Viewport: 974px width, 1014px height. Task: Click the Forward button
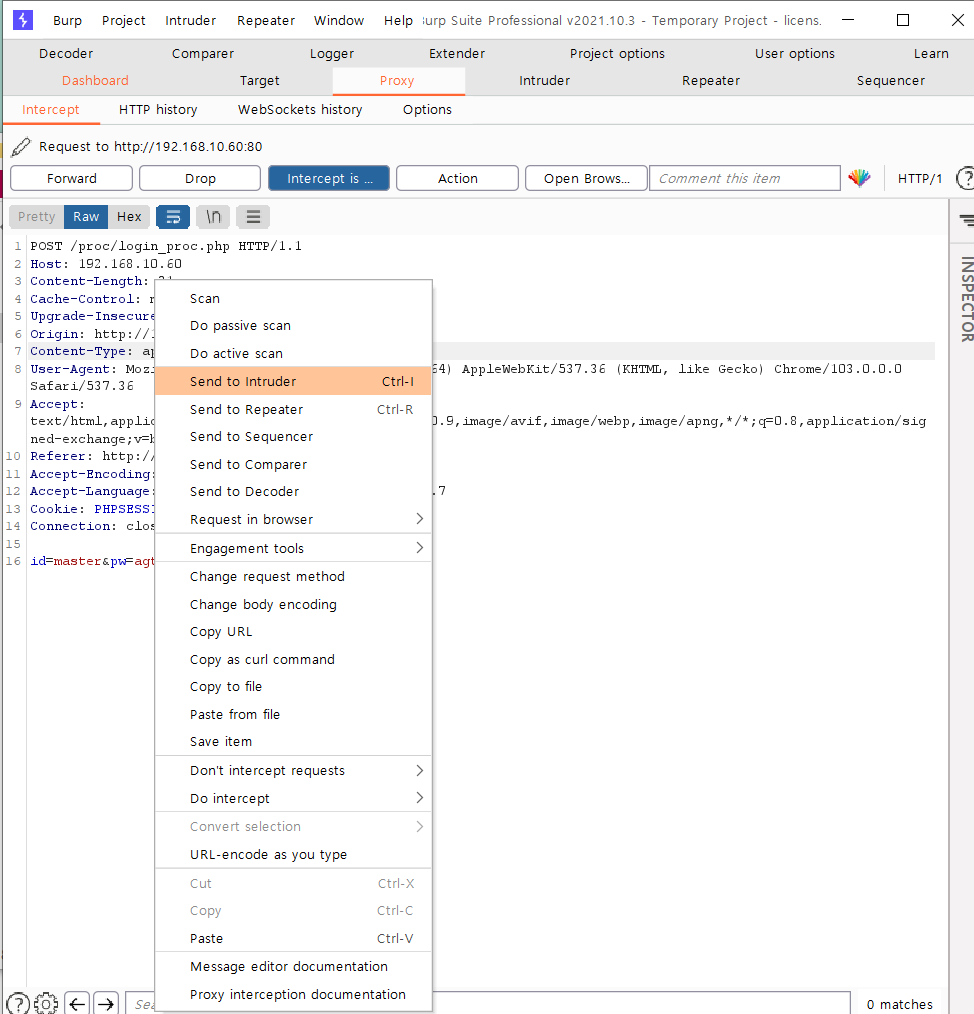tap(72, 178)
